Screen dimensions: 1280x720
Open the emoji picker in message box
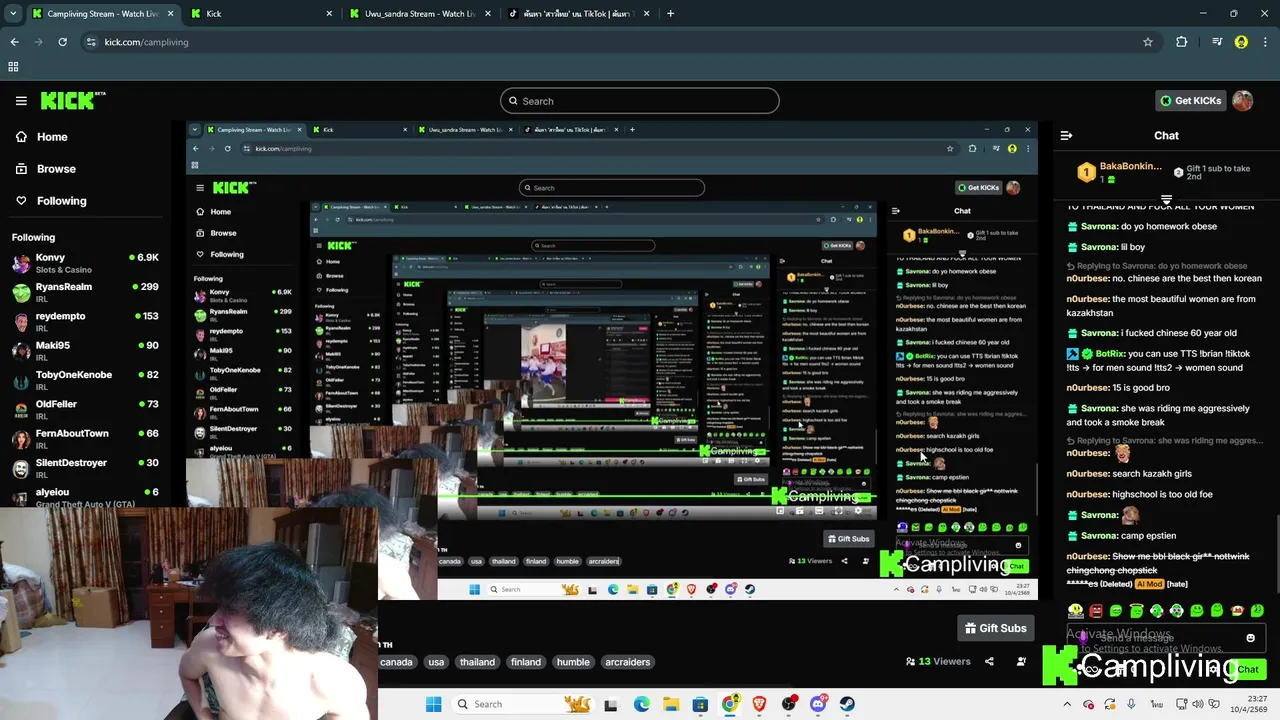[1250, 638]
